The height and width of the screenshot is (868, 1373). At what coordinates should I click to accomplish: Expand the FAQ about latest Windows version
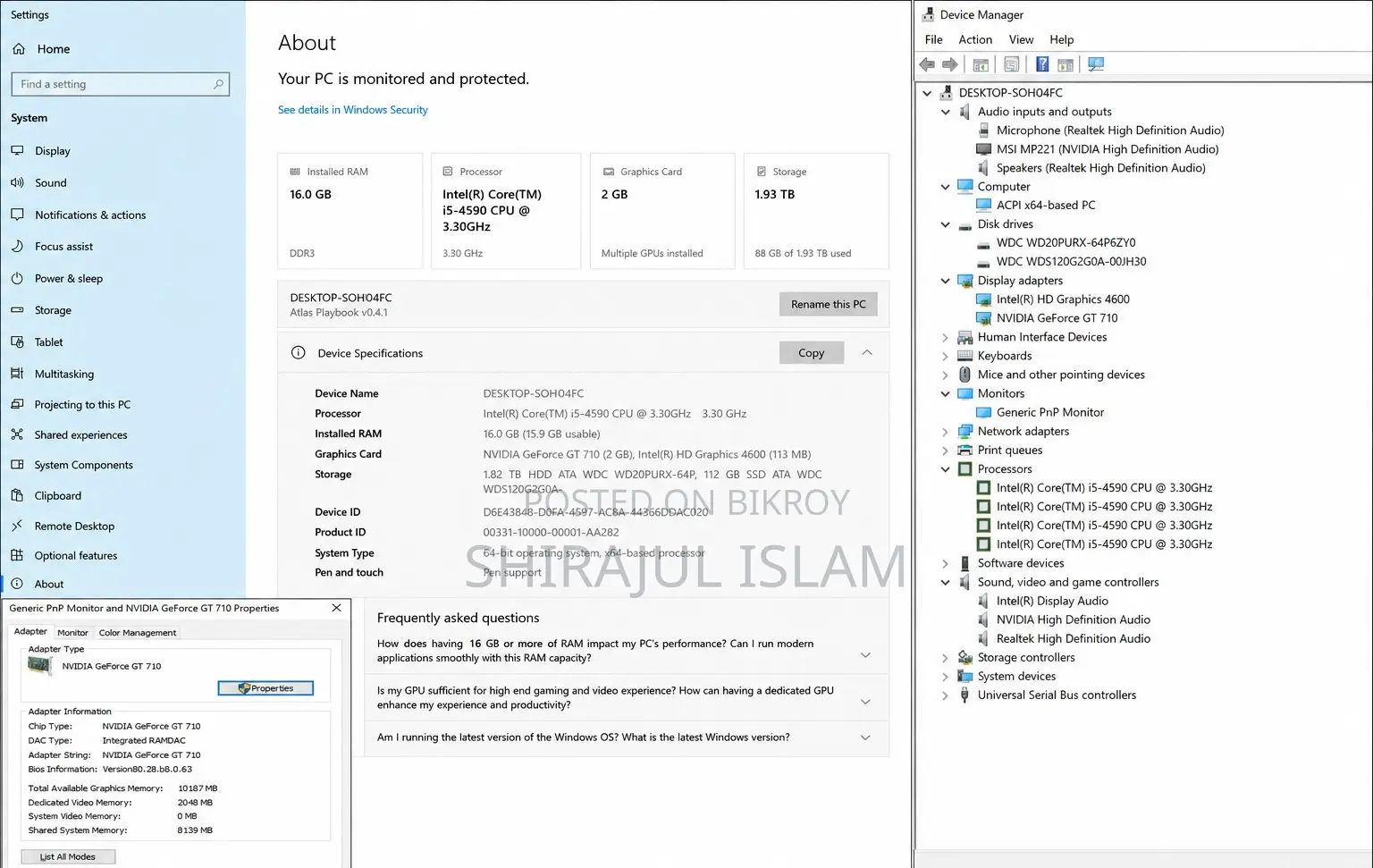(865, 737)
